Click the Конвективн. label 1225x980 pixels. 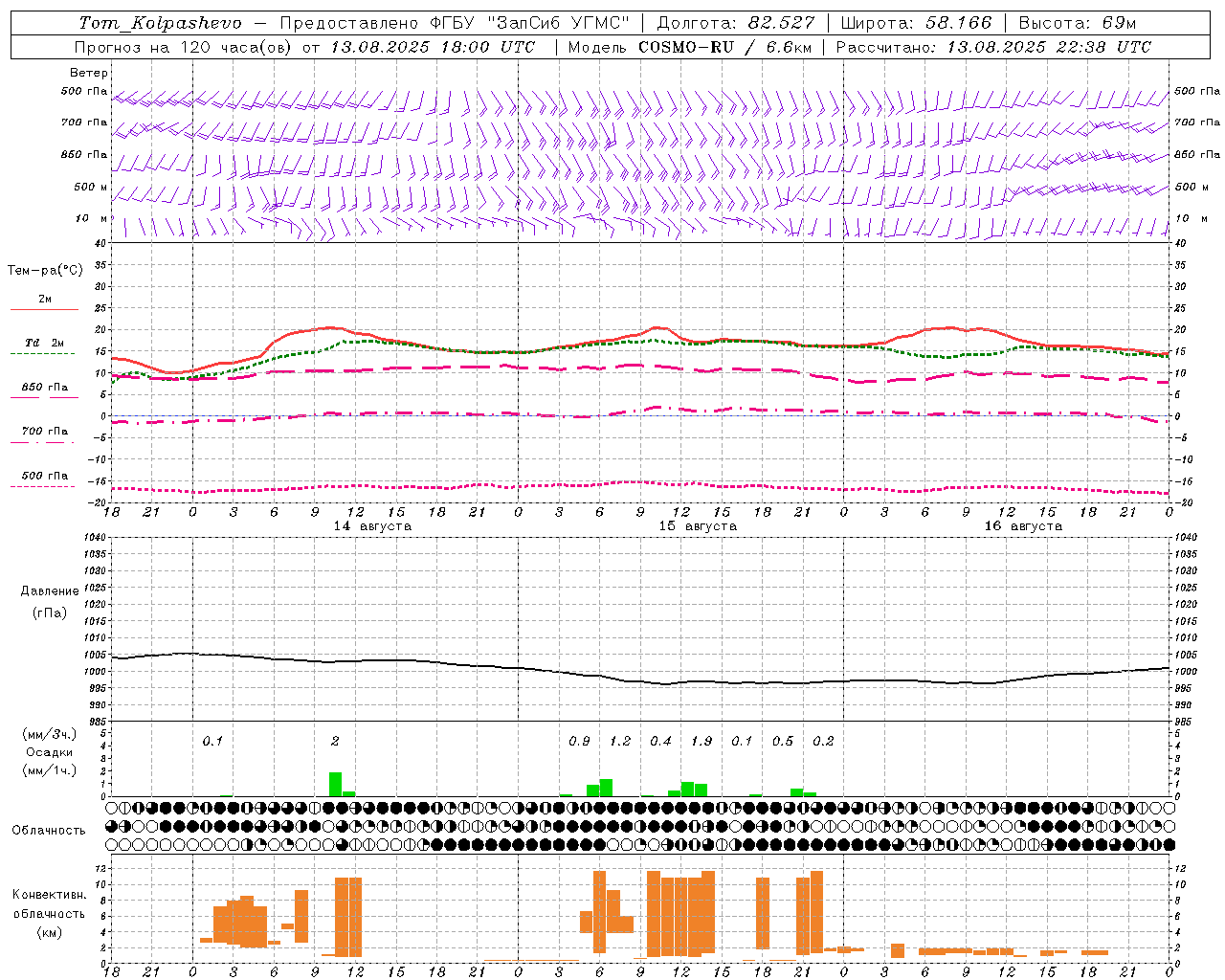(49, 895)
